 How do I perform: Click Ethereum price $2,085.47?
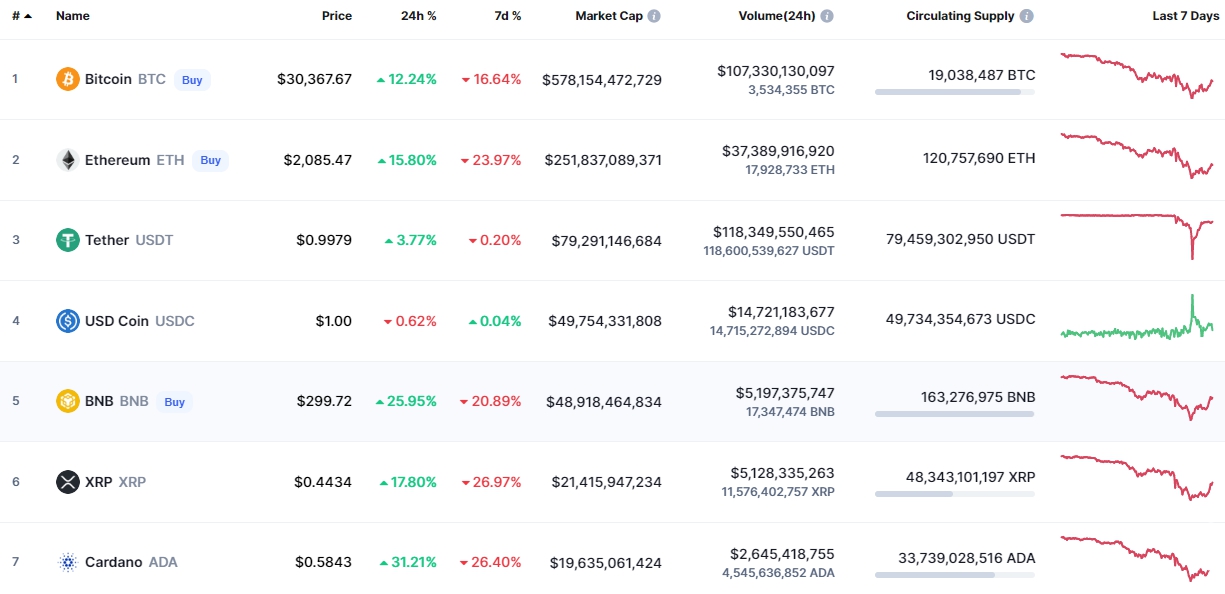(x=318, y=160)
